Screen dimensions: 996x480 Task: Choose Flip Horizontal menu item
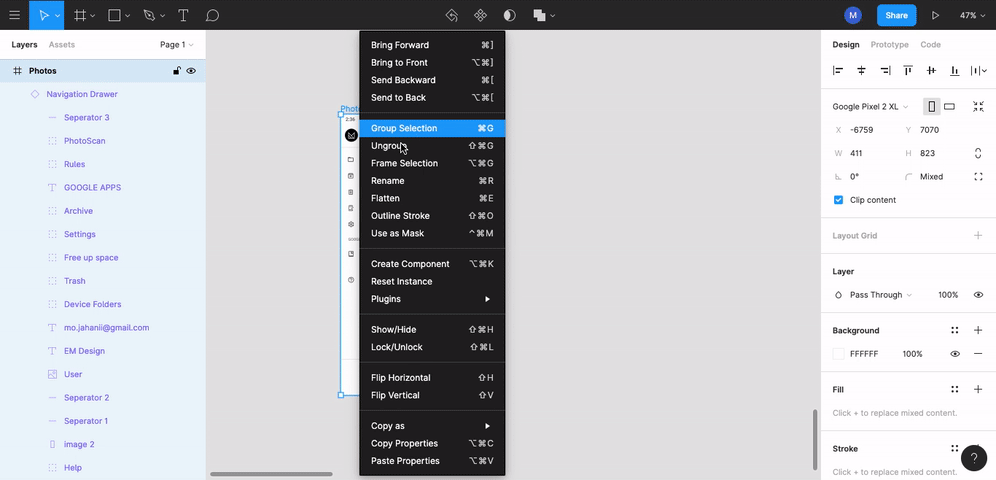click(432, 378)
